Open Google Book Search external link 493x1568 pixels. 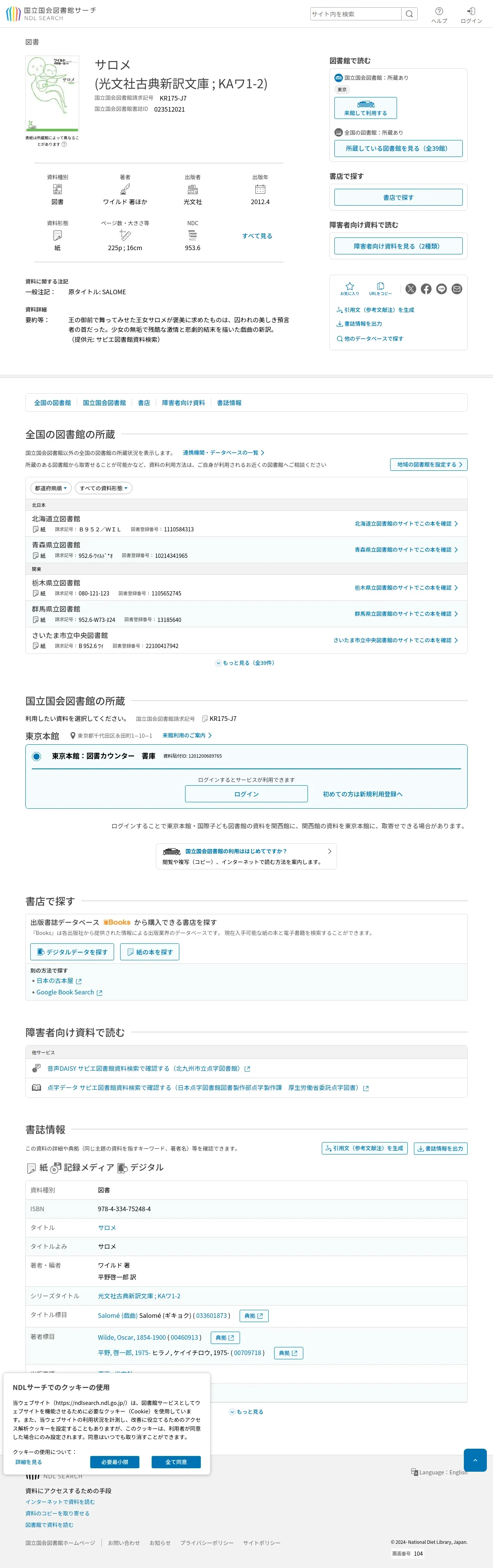tap(69, 992)
